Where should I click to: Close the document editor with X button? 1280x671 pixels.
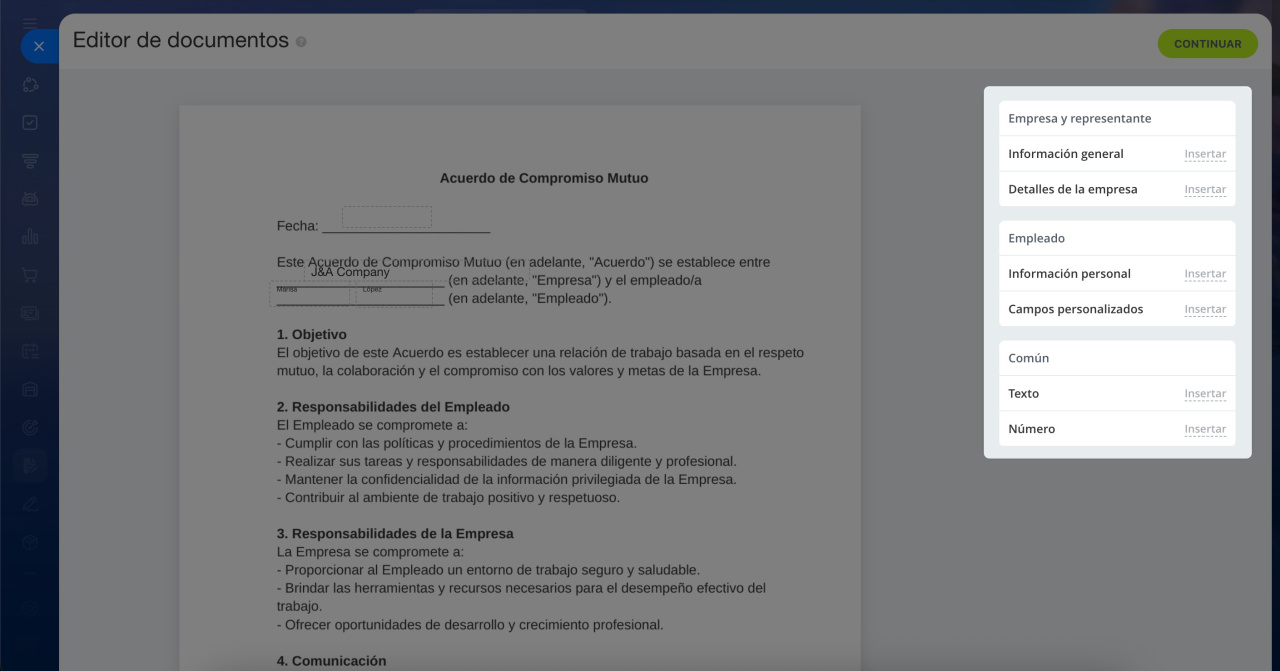click(39, 46)
